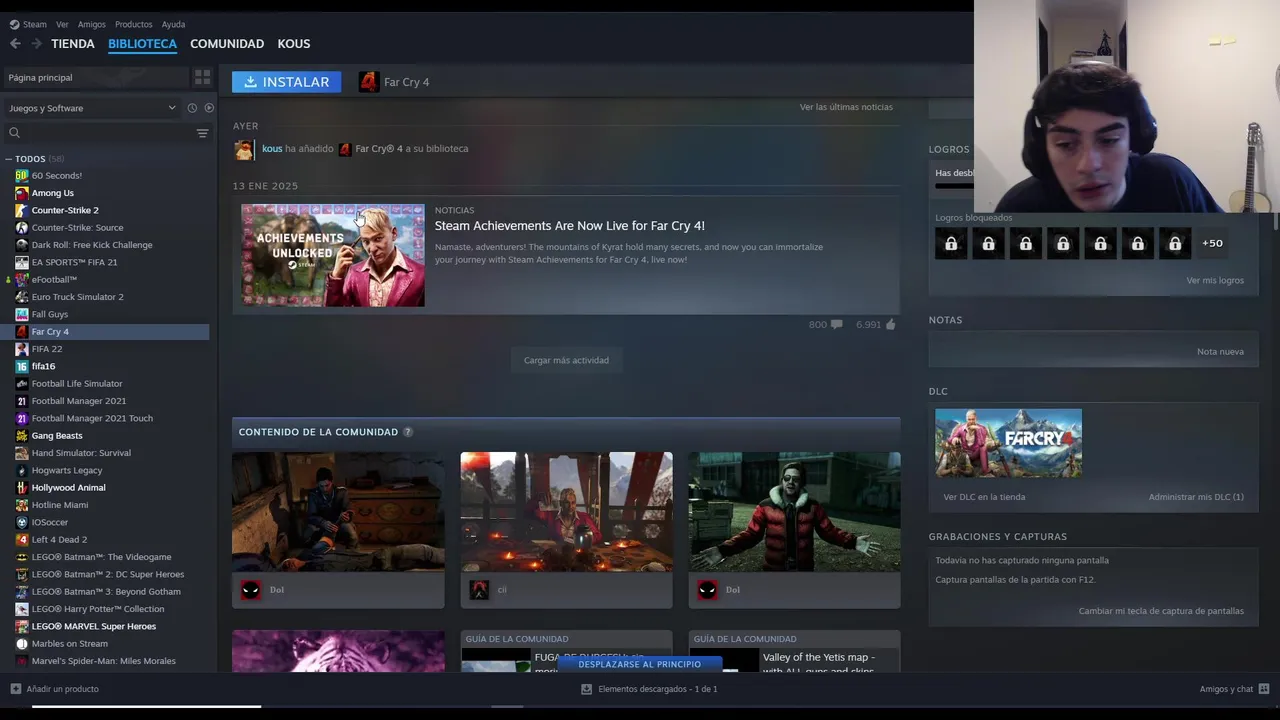The height and width of the screenshot is (720, 1280).
Task: Open Achievements Unlocked news thumbnail
Action: tap(333, 255)
